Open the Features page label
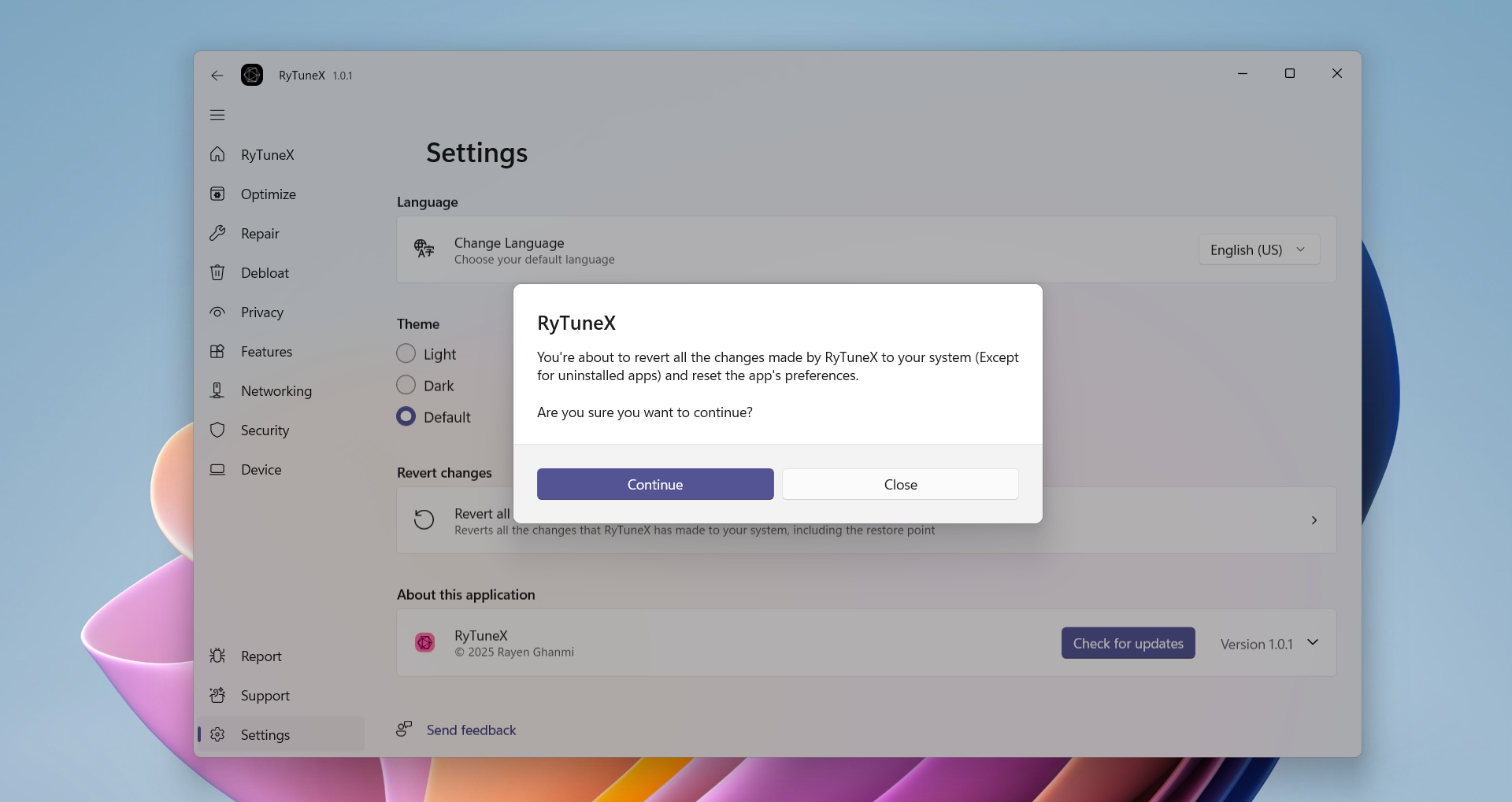Image resolution: width=1512 pixels, height=802 pixels. (266, 352)
